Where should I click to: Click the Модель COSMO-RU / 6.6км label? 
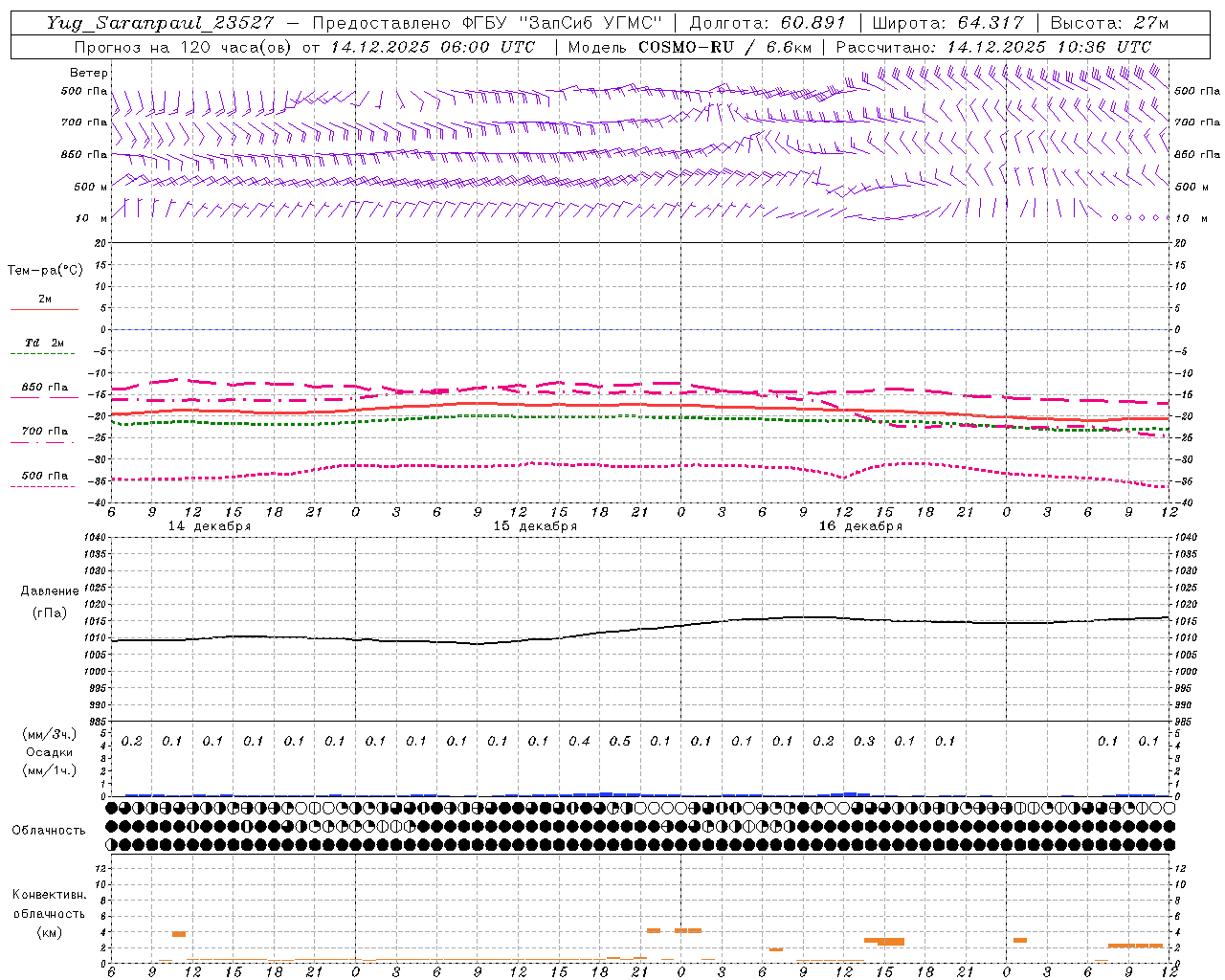click(x=688, y=47)
